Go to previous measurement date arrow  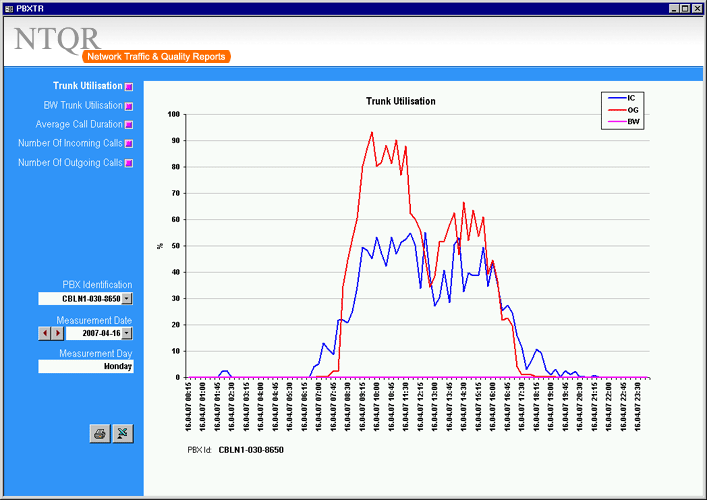(x=44, y=333)
